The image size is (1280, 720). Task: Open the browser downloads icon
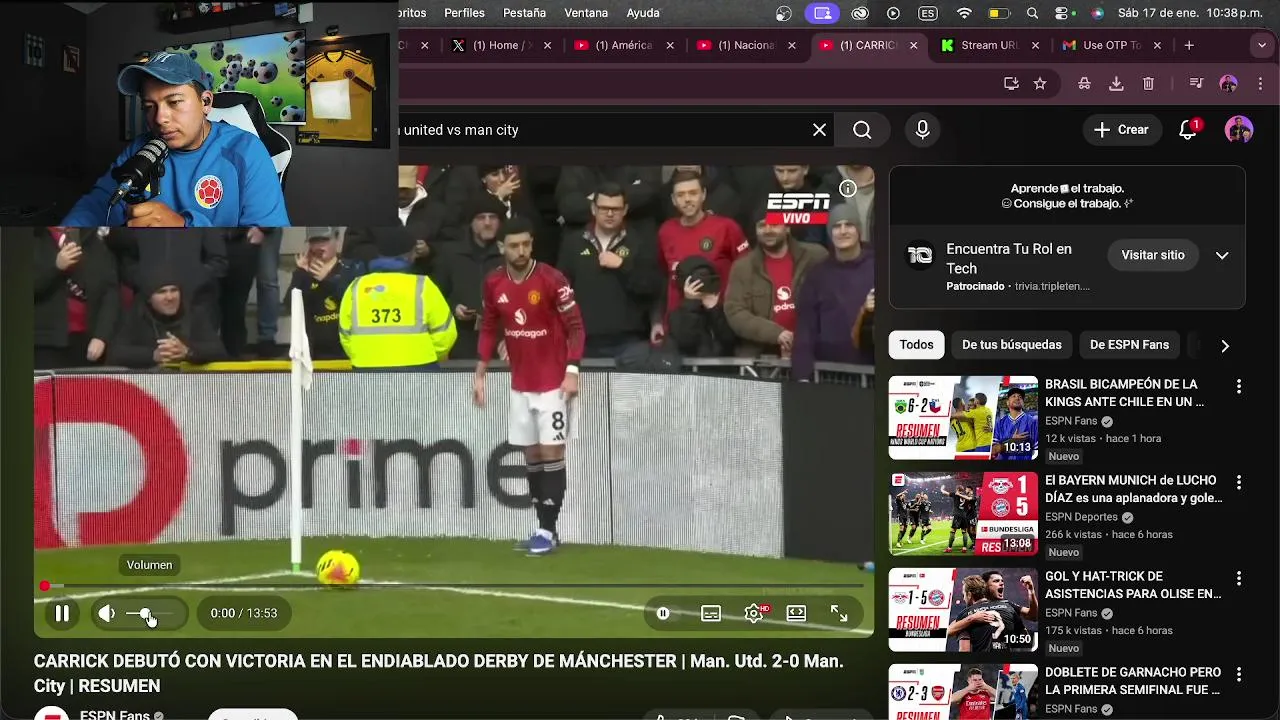(x=1116, y=84)
